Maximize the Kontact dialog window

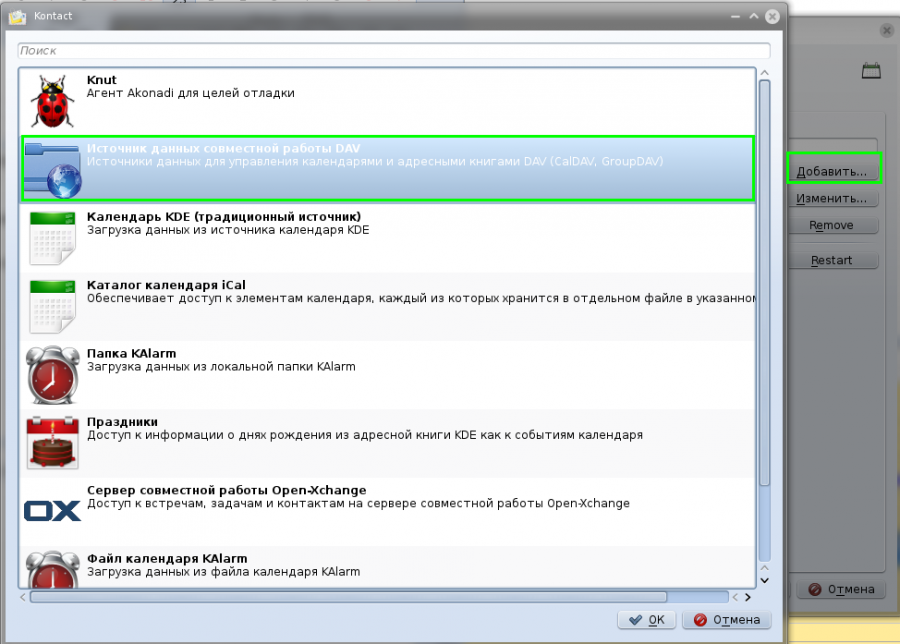coord(754,16)
